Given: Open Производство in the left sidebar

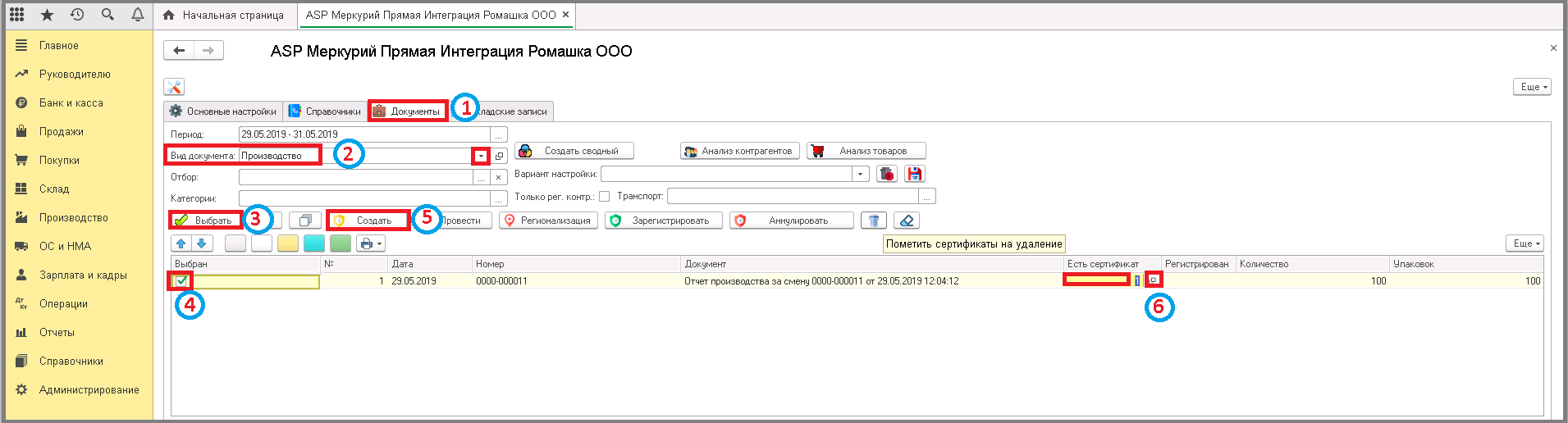Looking at the screenshot, I should pos(74,217).
